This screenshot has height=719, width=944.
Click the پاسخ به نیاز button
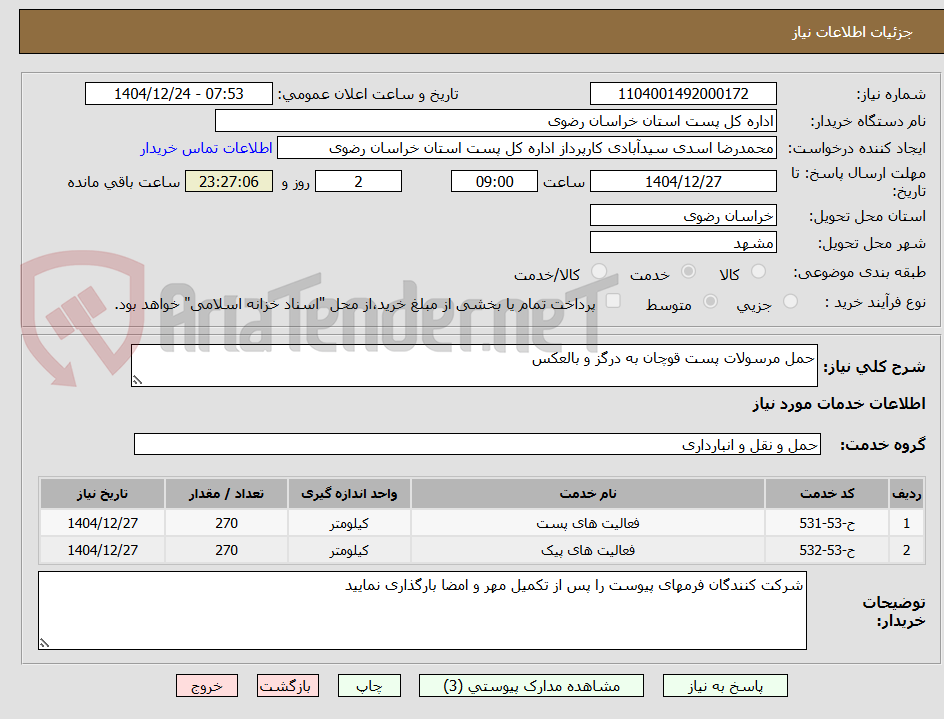(x=725, y=686)
